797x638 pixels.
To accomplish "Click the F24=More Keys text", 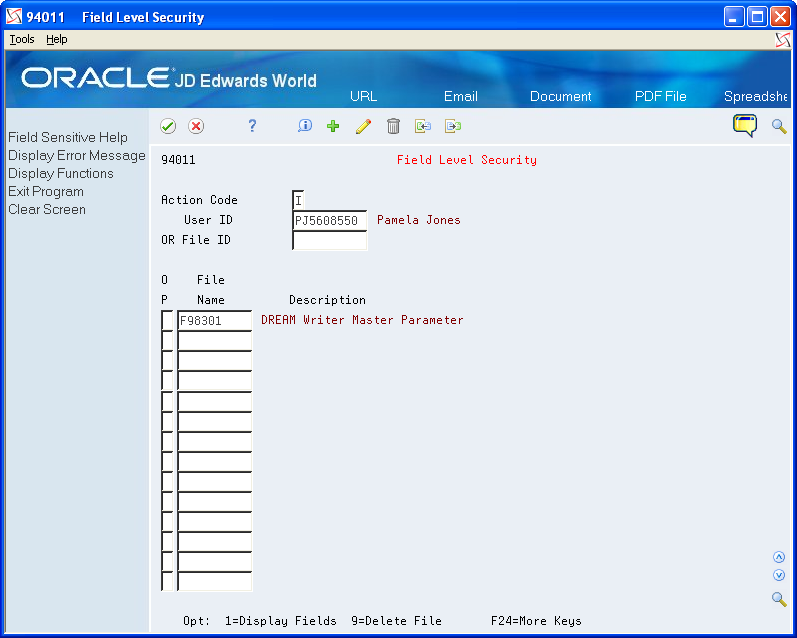I will pyautogui.click(x=536, y=621).
